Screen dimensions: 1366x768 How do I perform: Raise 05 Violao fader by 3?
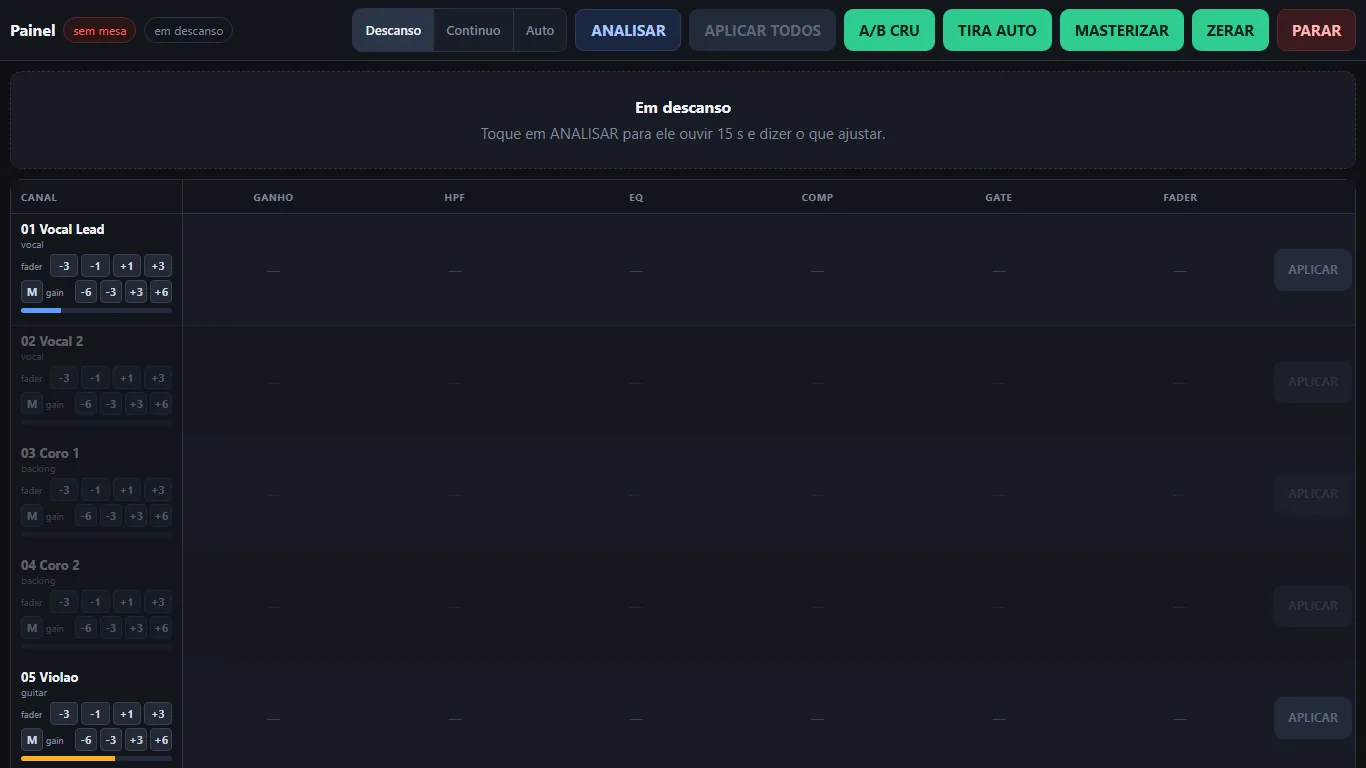coord(157,714)
